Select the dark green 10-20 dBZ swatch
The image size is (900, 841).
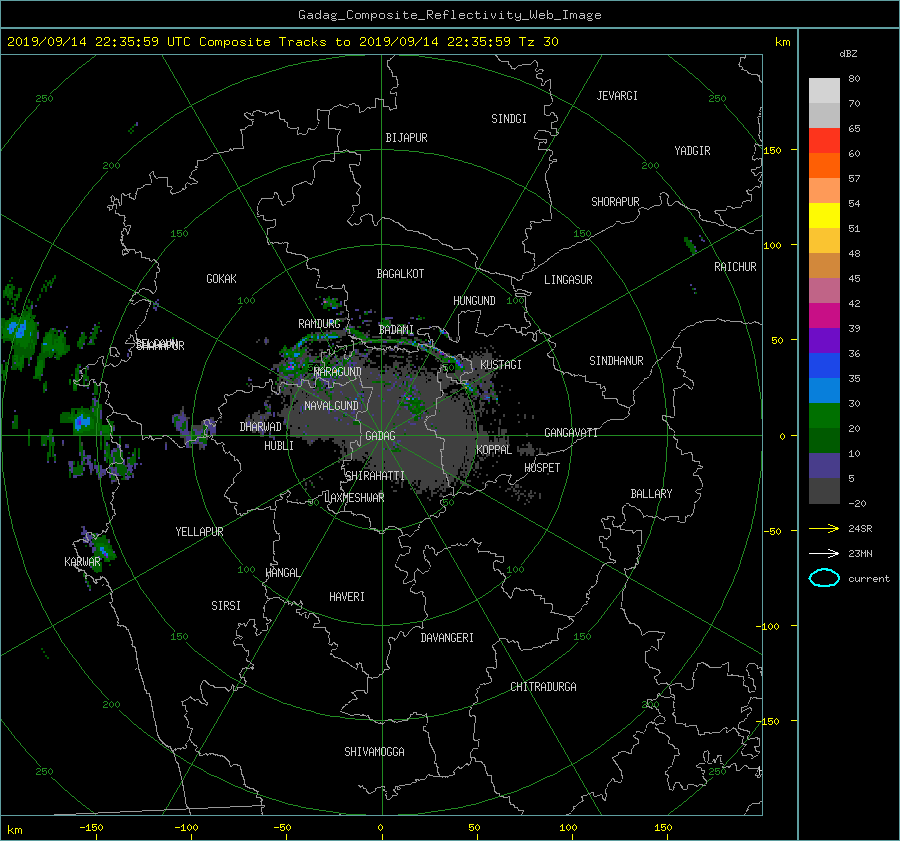(824, 441)
